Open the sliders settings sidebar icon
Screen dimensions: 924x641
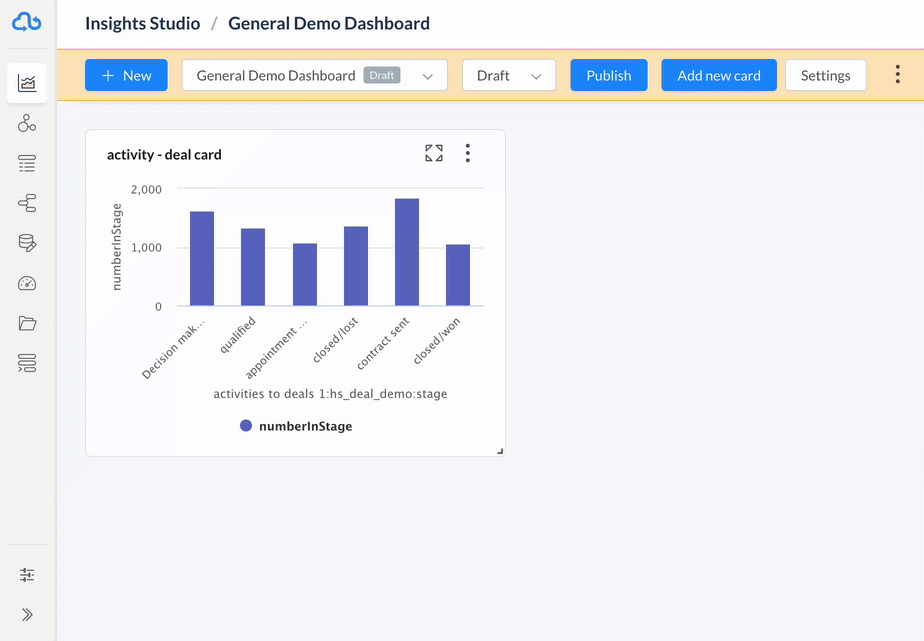(27, 574)
